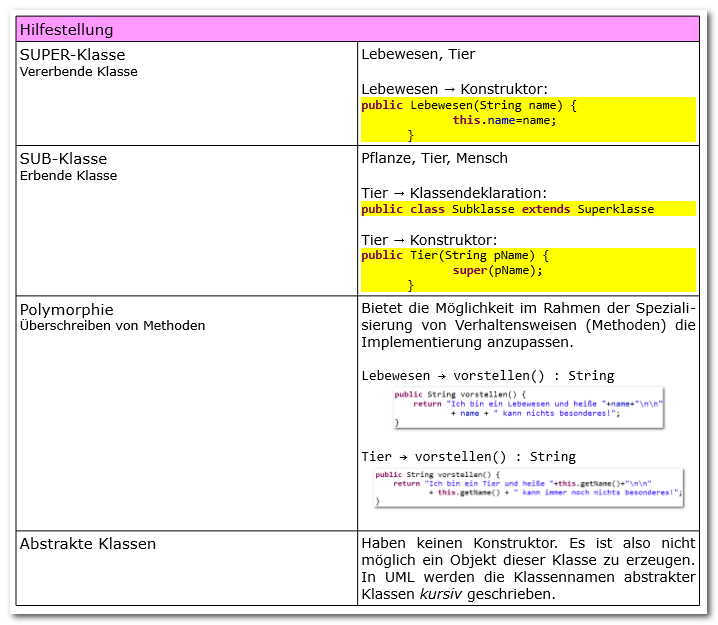Open the Lebewesen vorstellen() code snippet image
This screenshot has height=625, width=718.
(528, 408)
